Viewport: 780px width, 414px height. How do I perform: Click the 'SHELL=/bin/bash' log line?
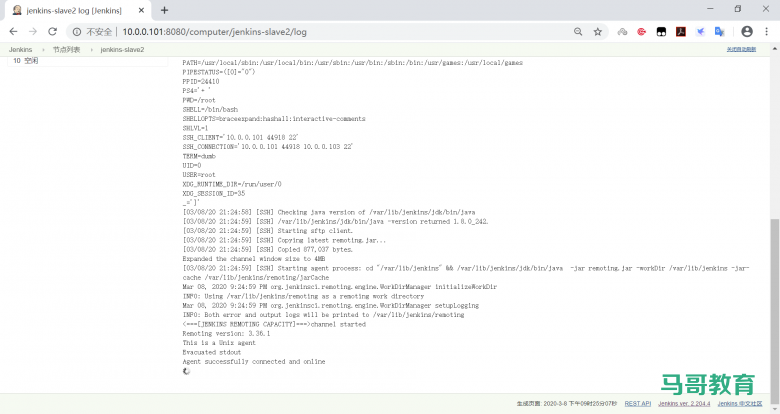coord(210,109)
